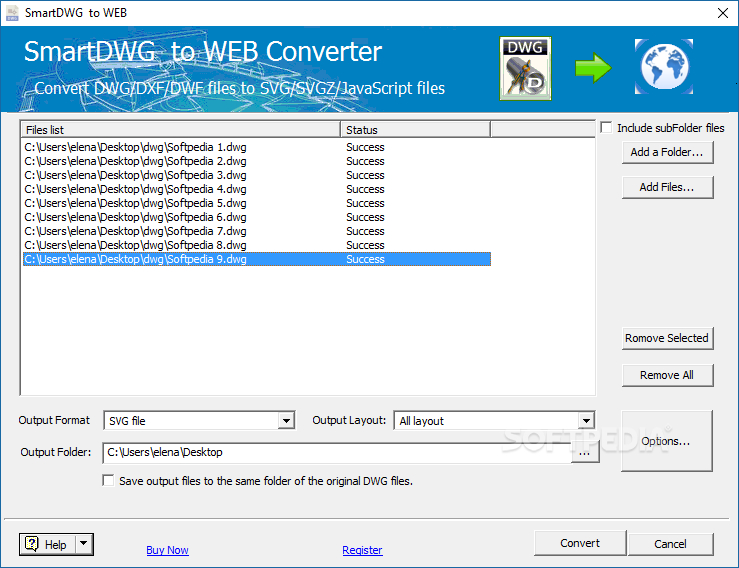Click the DWG file icon in banner
This screenshot has height=568, width=739.
[525, 69]
